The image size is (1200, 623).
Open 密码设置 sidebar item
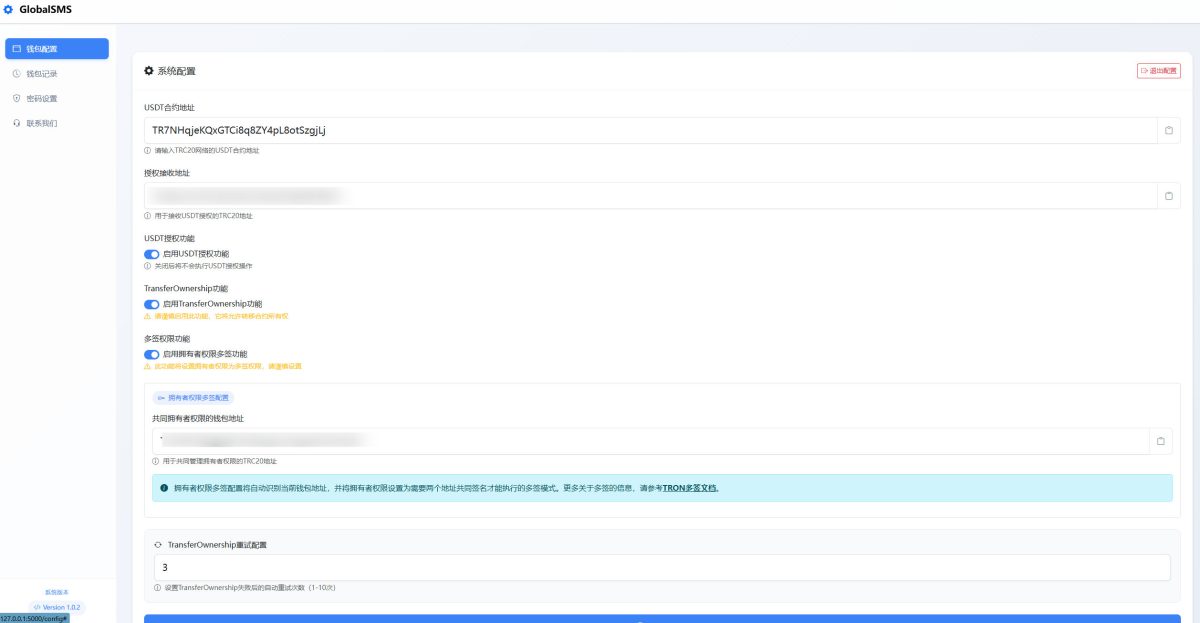tap(57, 98)
